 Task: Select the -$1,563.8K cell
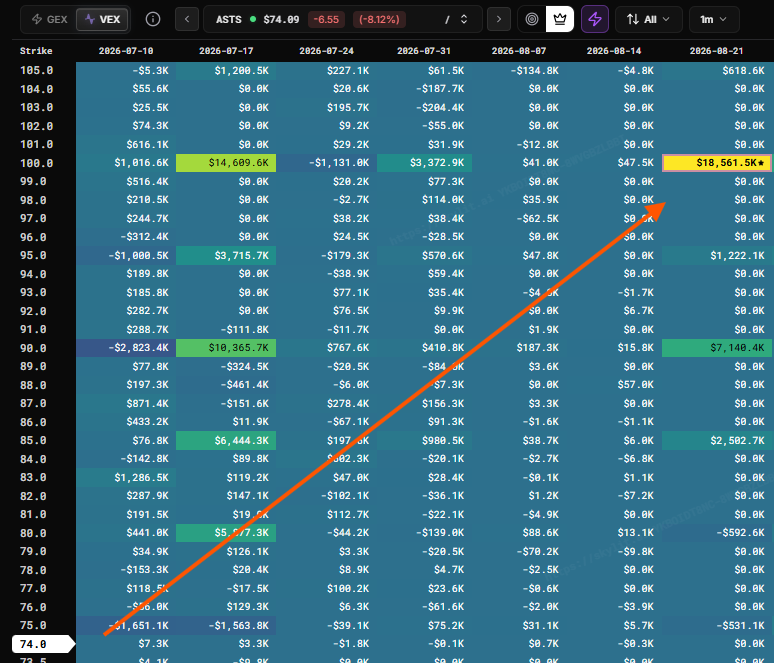tap(226, 625)
